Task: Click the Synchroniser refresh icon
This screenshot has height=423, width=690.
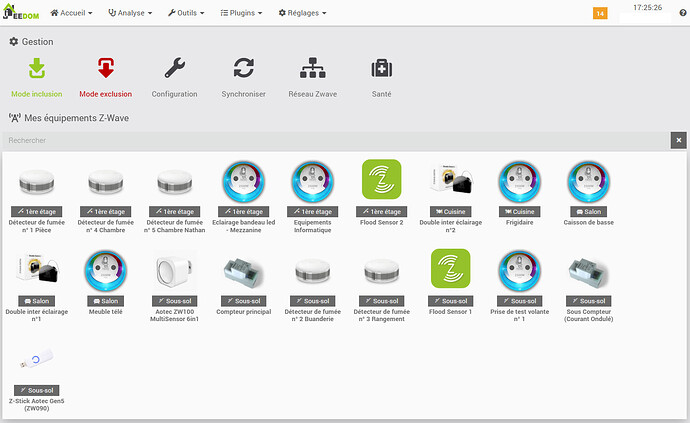Action: 243,68
